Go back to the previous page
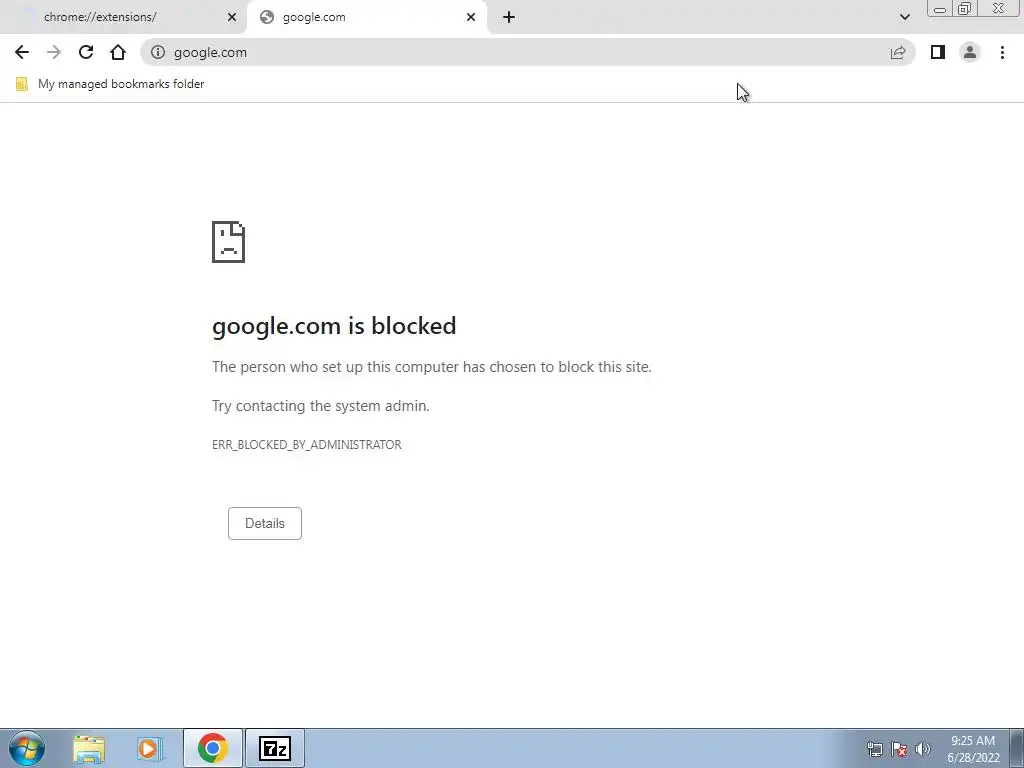The height and width of the screenshot is (768, 1024). [22, 52]
